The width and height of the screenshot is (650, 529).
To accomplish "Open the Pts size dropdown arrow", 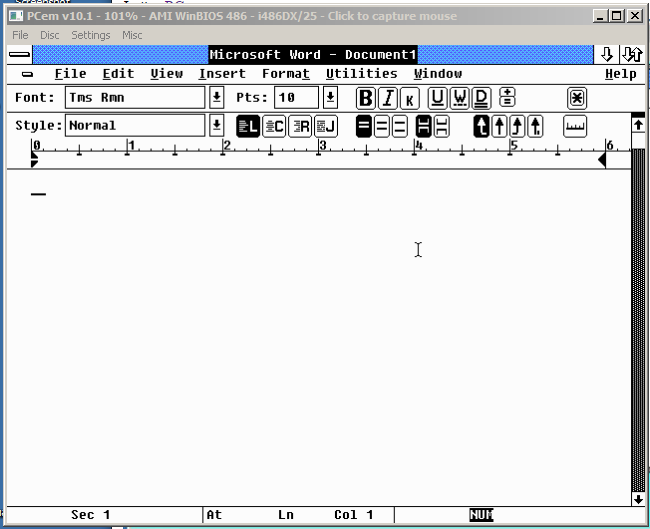I will (x=330, y=98).
